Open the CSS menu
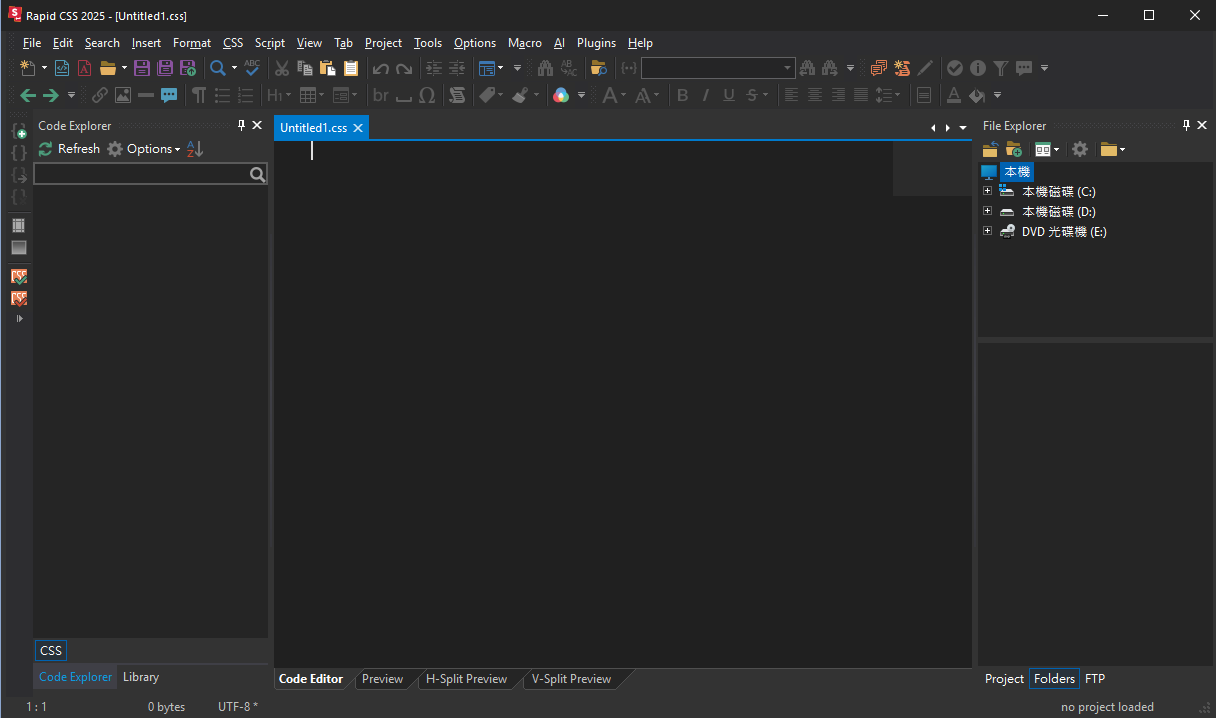 tap(233, 43)
